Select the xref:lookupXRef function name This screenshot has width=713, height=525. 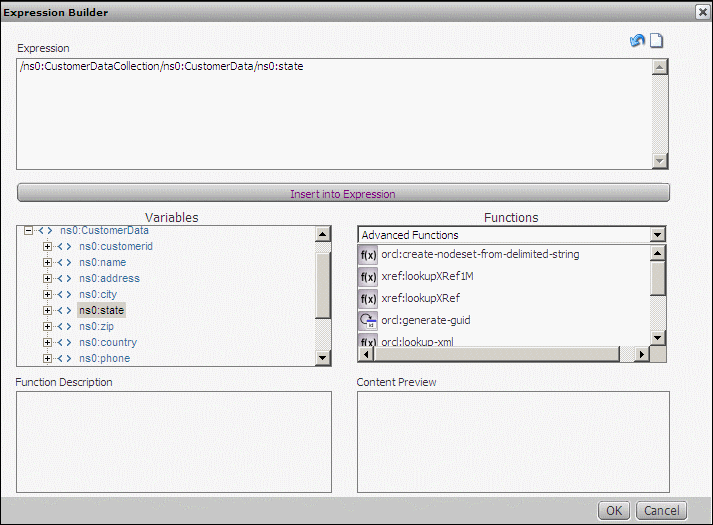[421, 298]
